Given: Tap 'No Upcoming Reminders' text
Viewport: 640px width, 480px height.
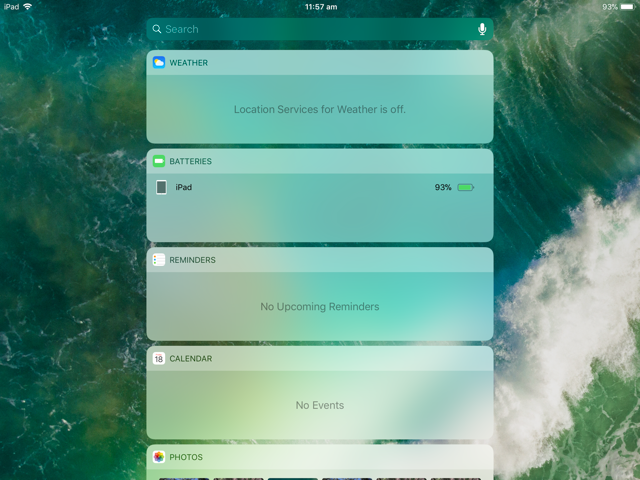Looking at the screenshot, I should (x=320, y=307).
